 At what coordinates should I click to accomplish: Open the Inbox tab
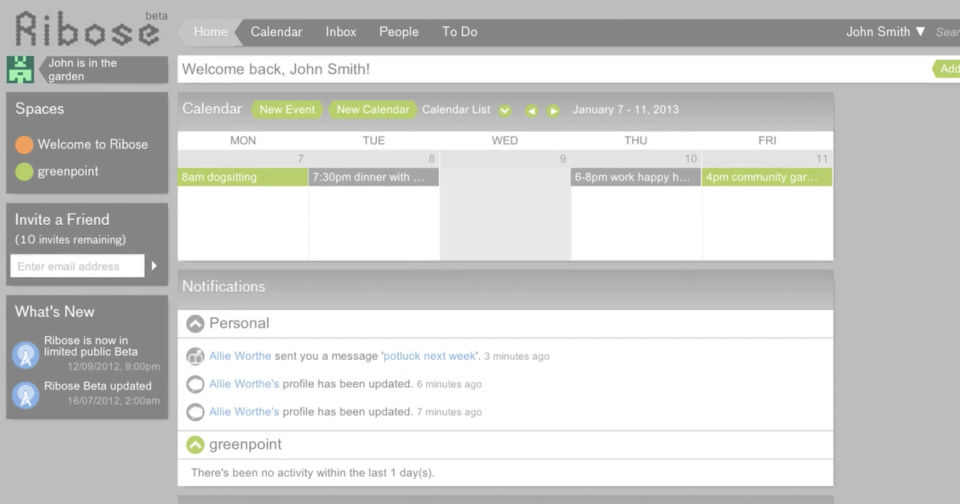(x=341, y=32)
